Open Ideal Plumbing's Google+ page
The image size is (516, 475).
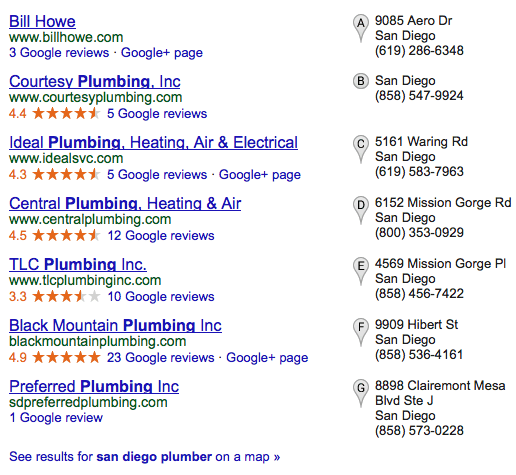(260, 175)
